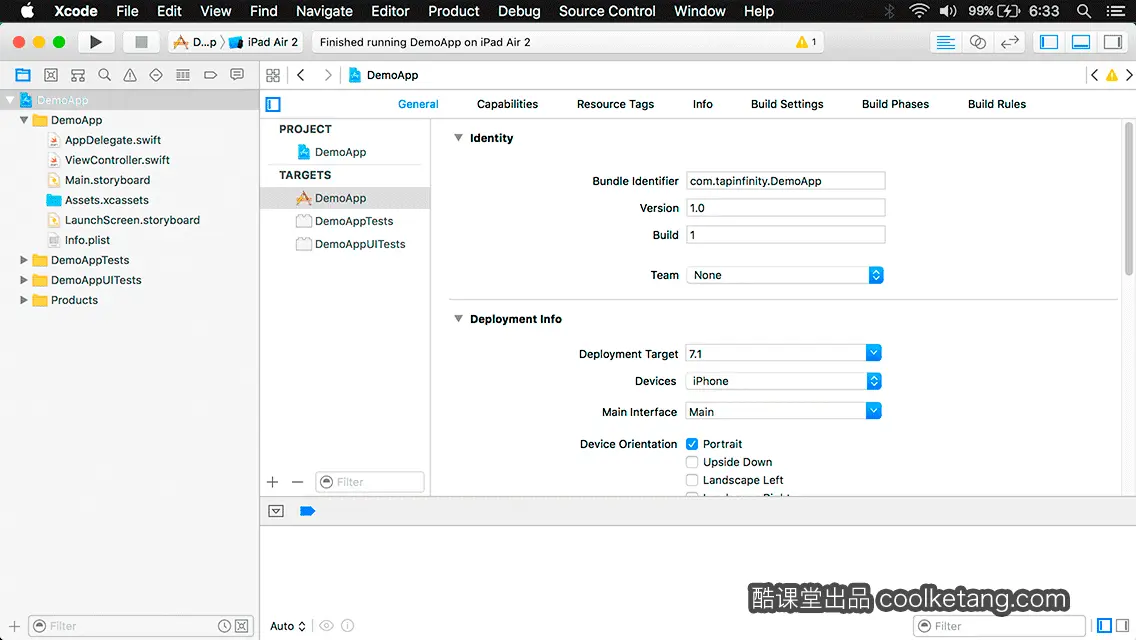Check Landscape Left orientation
This screenshot has height=640, width=1136.
point(692,480)
